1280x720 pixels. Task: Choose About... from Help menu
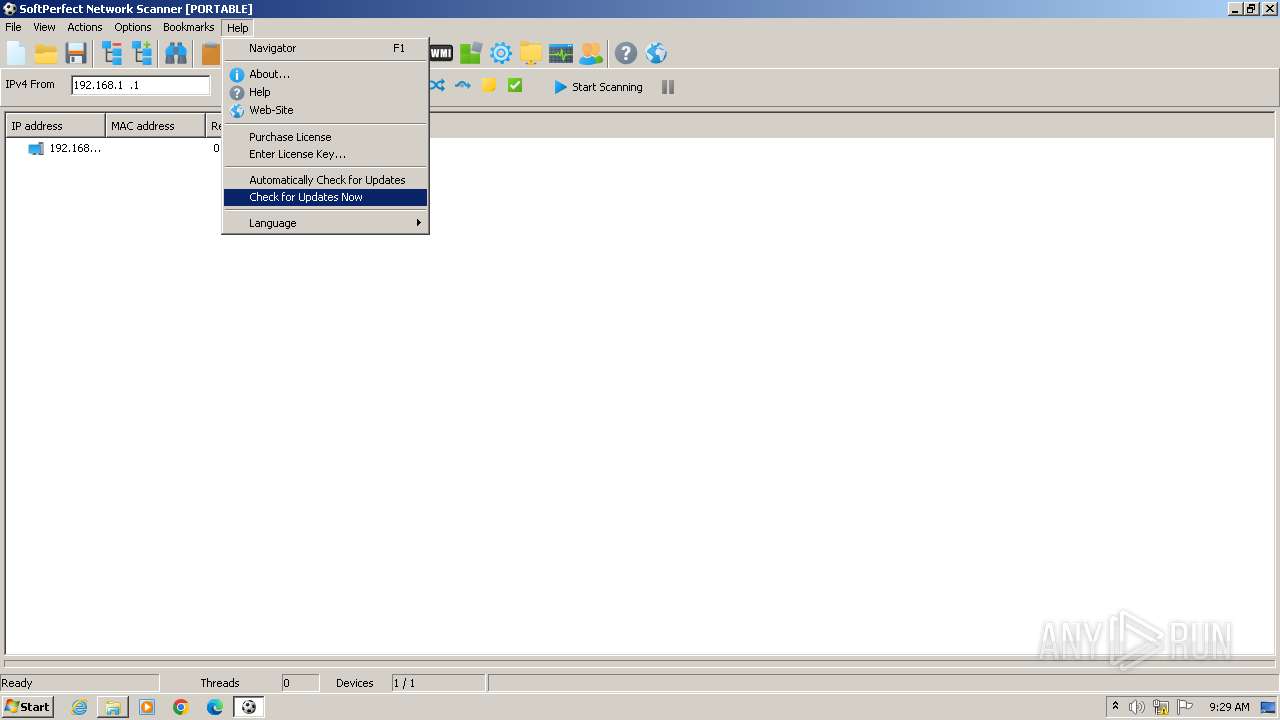click(x=326, y=74)
